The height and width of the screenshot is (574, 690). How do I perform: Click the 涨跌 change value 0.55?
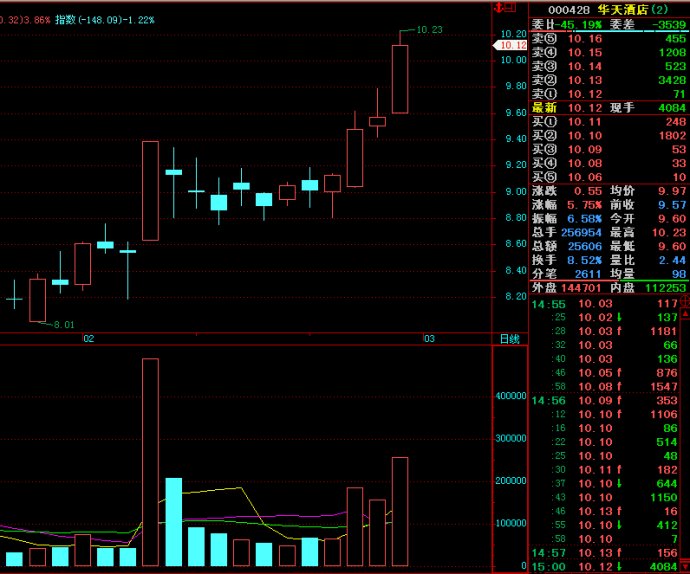[x=588, y=191]
